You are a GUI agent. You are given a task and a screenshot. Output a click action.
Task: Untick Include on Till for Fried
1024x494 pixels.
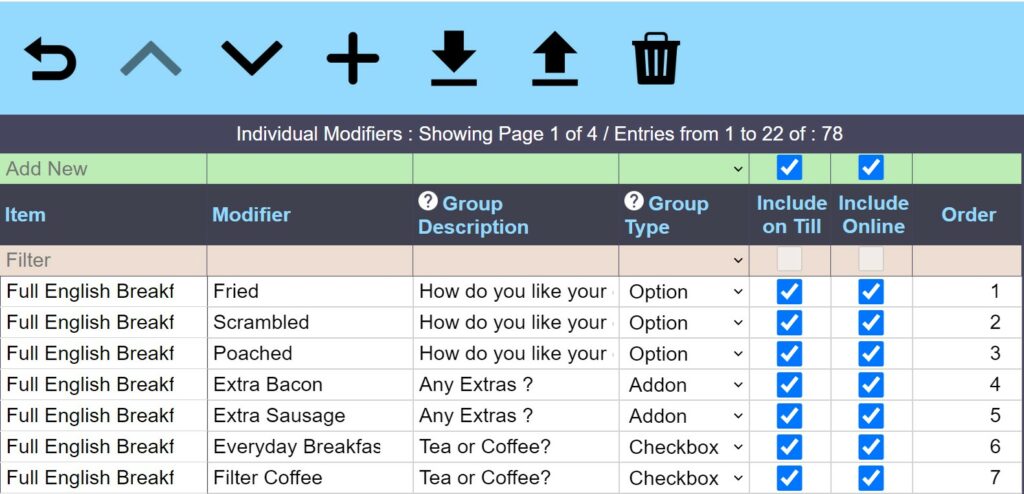pos(789,291)
